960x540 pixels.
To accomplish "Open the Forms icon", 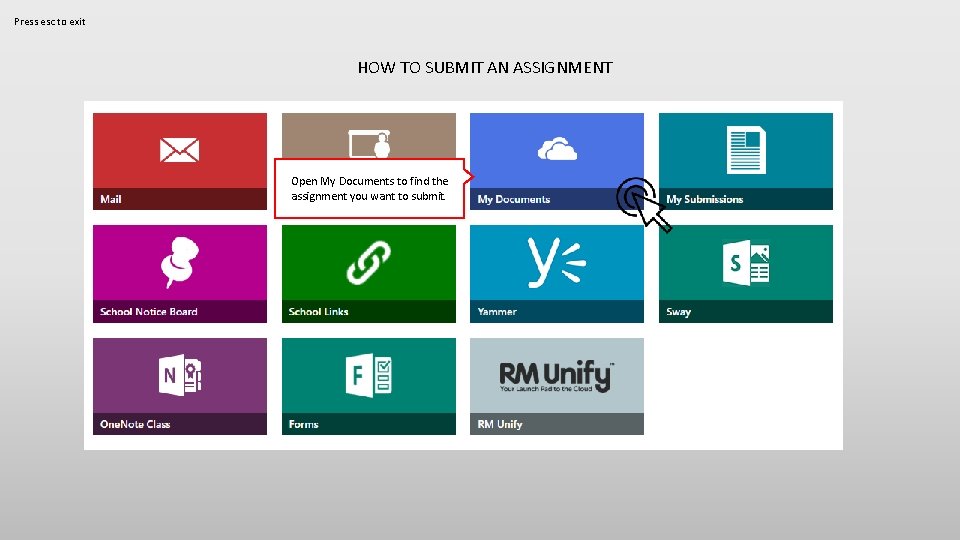I will [x=369, y=375].
